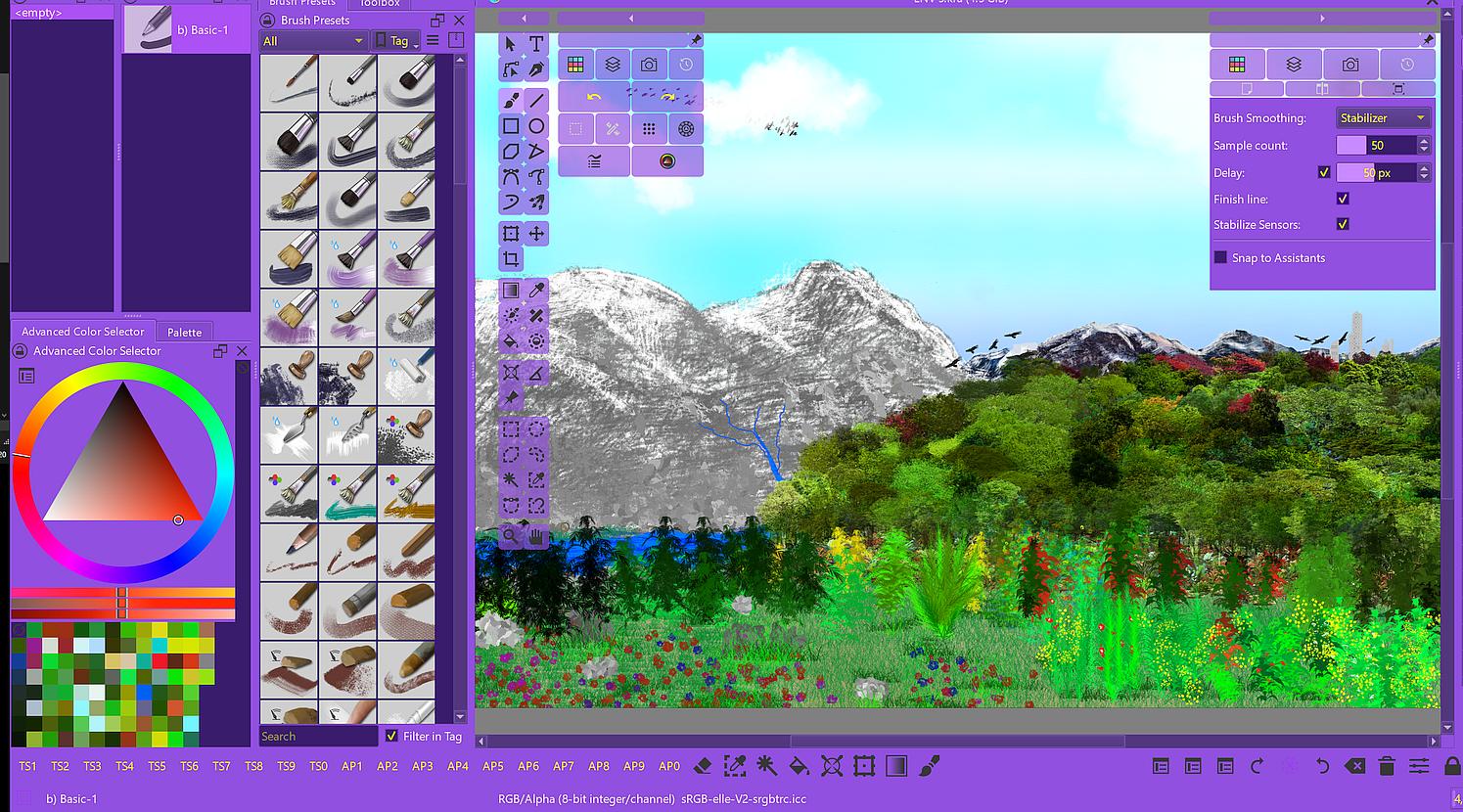Click the color grid icon in left floating panel
1463x812 pixels.
coord(575,65)
